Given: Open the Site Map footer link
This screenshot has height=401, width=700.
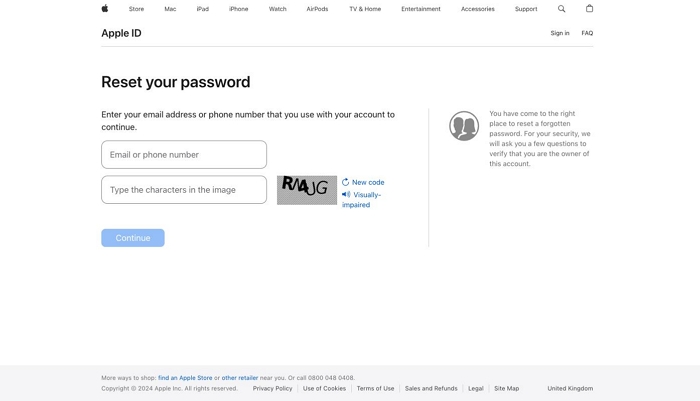Looking at the screenshot, I should coord(507,388).
